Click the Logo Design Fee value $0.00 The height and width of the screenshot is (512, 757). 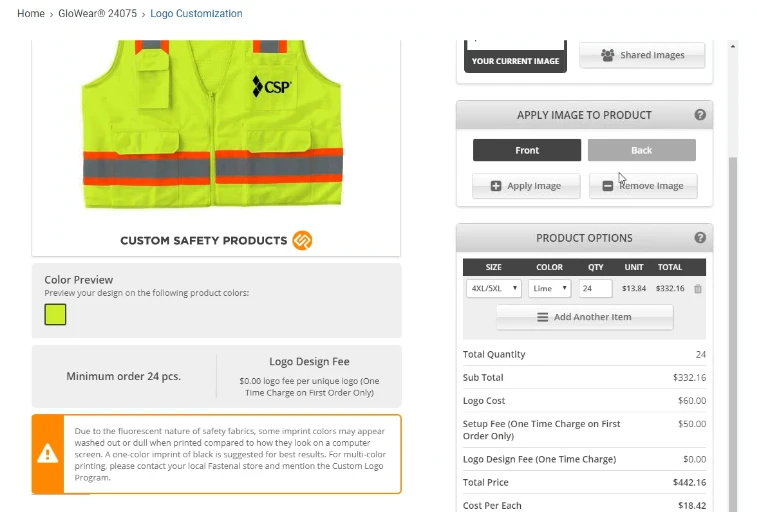tap(694, 459)
